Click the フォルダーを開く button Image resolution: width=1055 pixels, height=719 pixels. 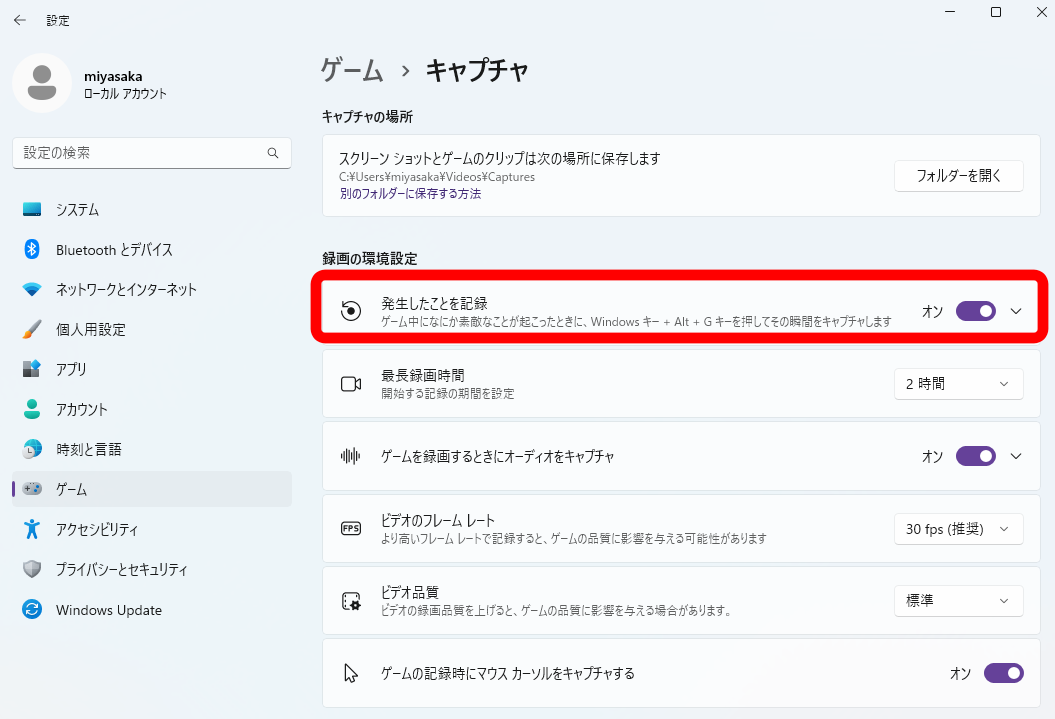click(958, 175)
